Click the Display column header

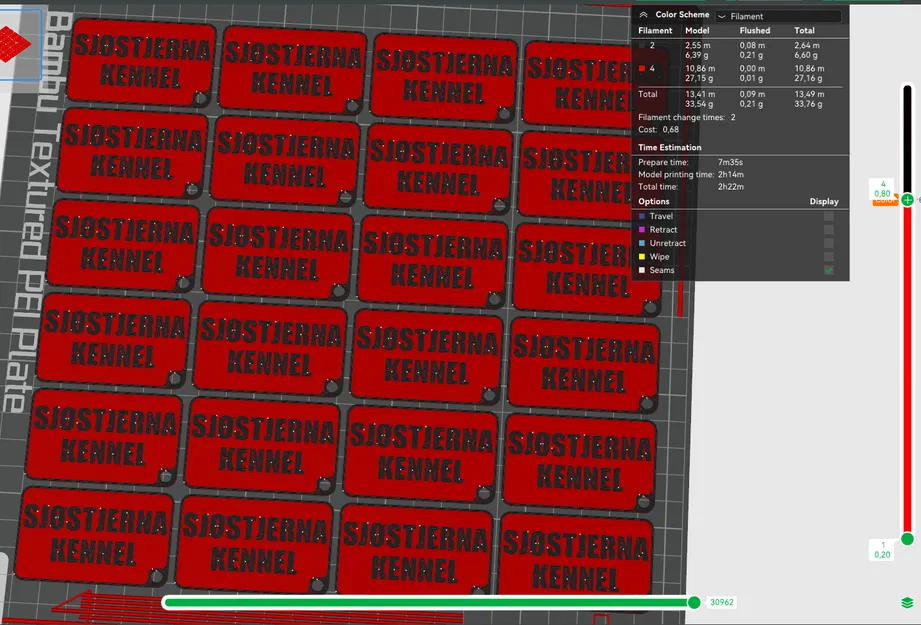pyautogui.click(x=824, y=201)
